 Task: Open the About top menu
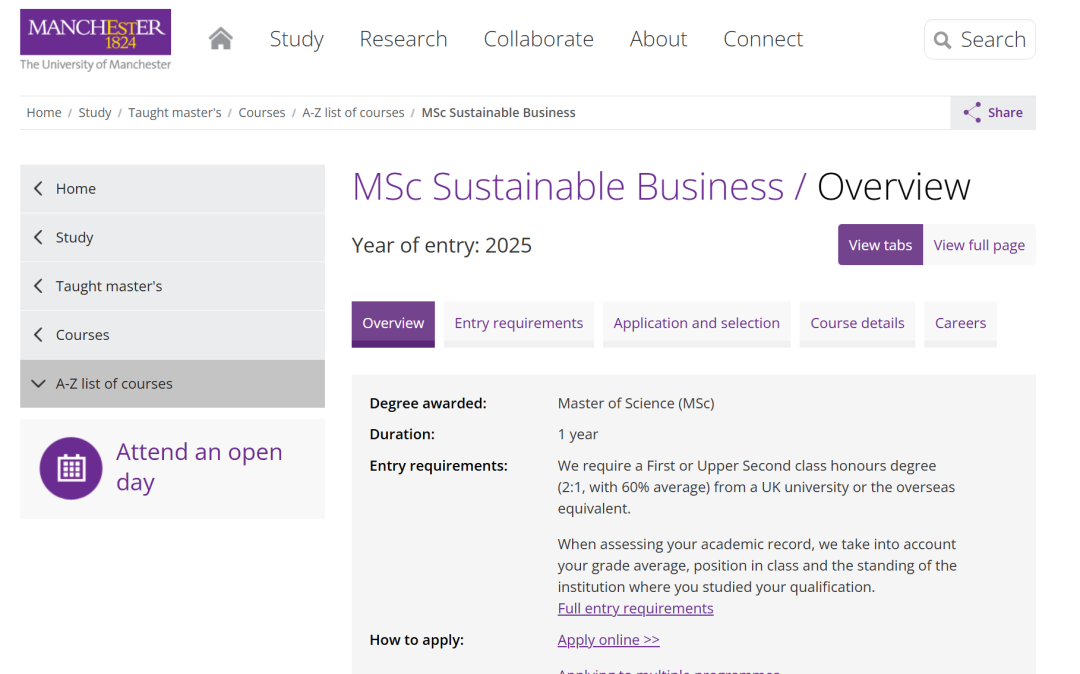tap(658, 39)
